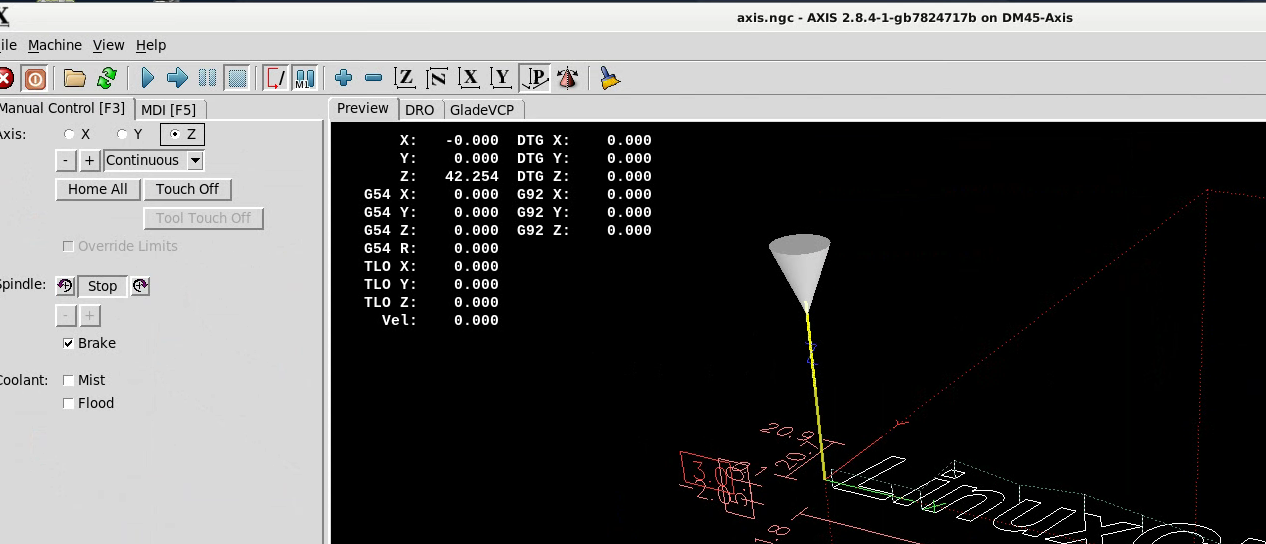Enable Flood coolant checkbox
Image resolution: width=1266 pixels, height=544 pixels.
point(68,403)
